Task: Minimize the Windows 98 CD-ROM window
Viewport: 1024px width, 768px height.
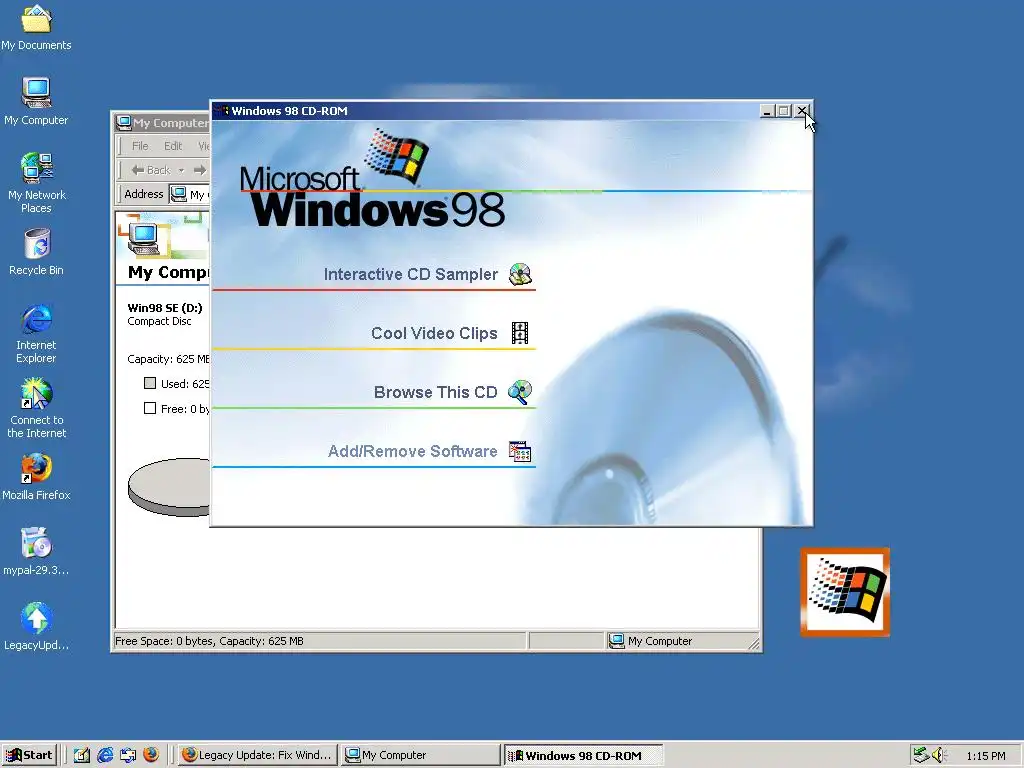Action: 767,112
